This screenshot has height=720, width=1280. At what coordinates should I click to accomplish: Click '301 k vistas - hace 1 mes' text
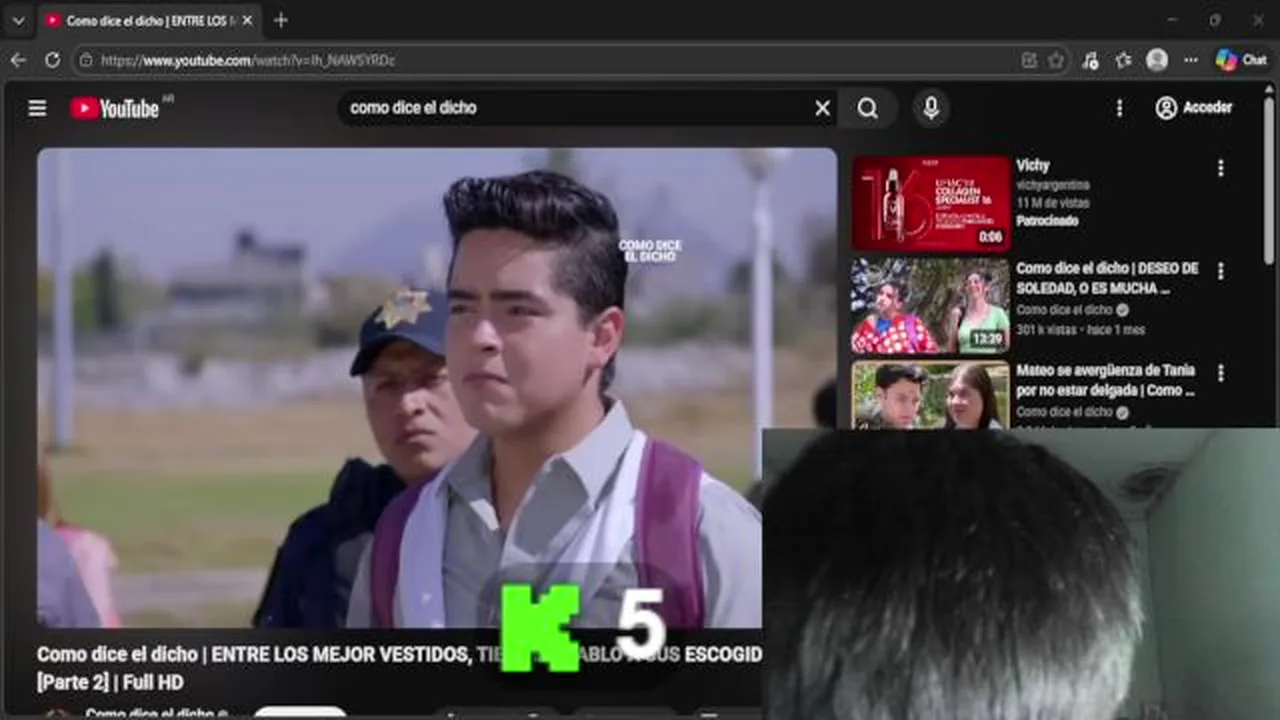pyautogui.click(x=1080, y=329)
